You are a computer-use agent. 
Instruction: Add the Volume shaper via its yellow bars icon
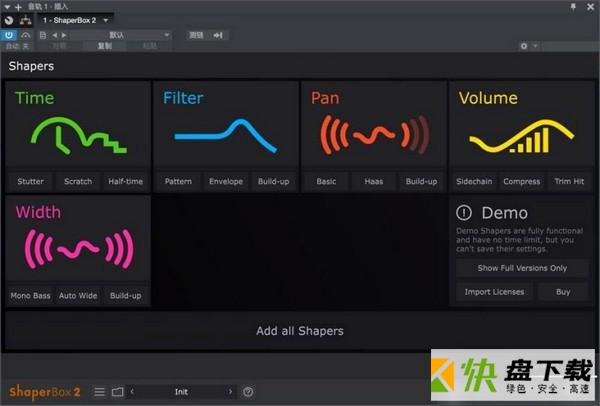(522, 136)
